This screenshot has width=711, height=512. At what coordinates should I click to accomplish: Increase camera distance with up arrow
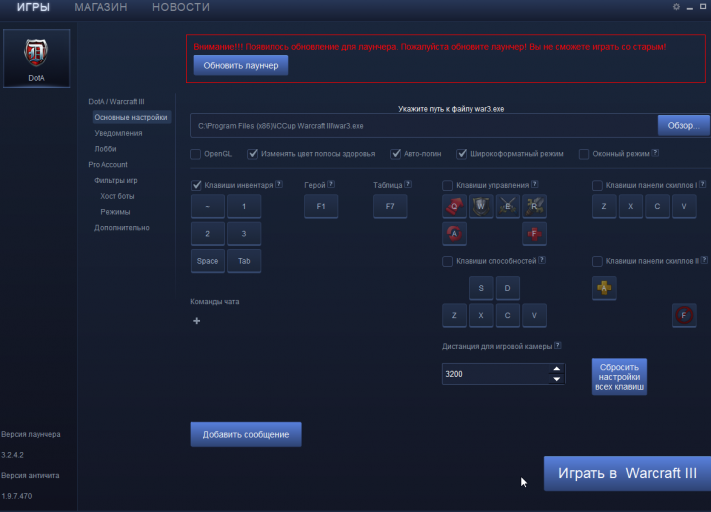(557, 369)
